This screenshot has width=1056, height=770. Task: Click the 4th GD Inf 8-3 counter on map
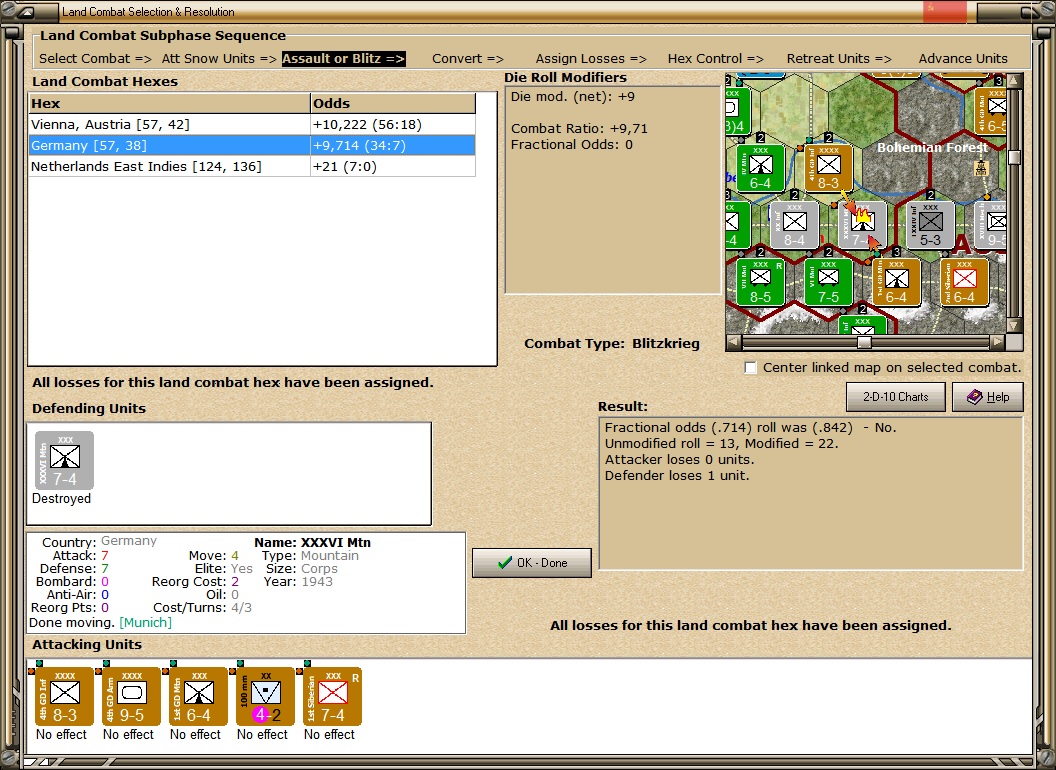click(828, 168)
